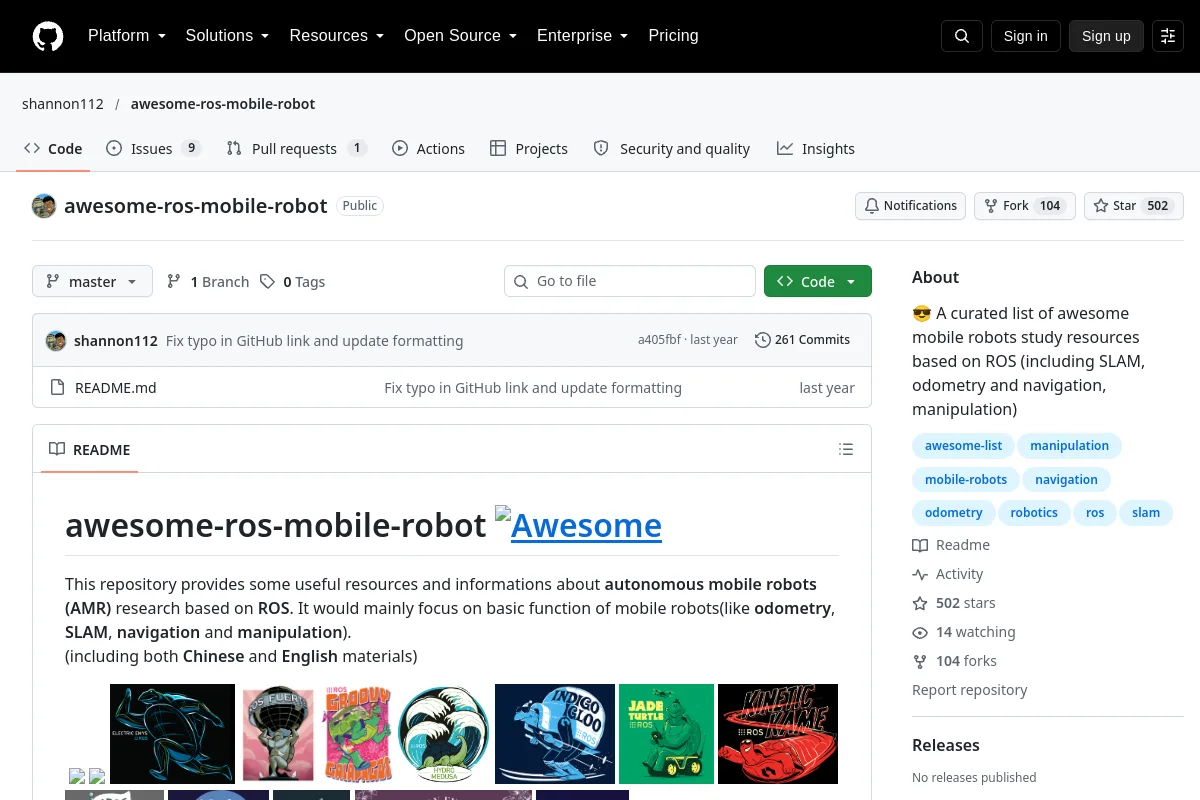Open commit hash a405fbf
The width and height of the screenshot is (1200, 800).
point(659,340)
